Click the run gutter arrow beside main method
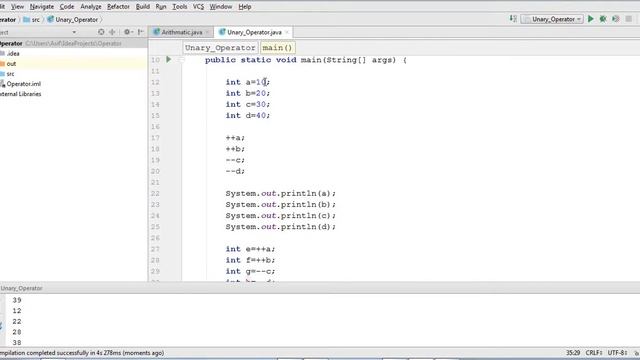This screenshot has height=360, width=640. (169, 60)
